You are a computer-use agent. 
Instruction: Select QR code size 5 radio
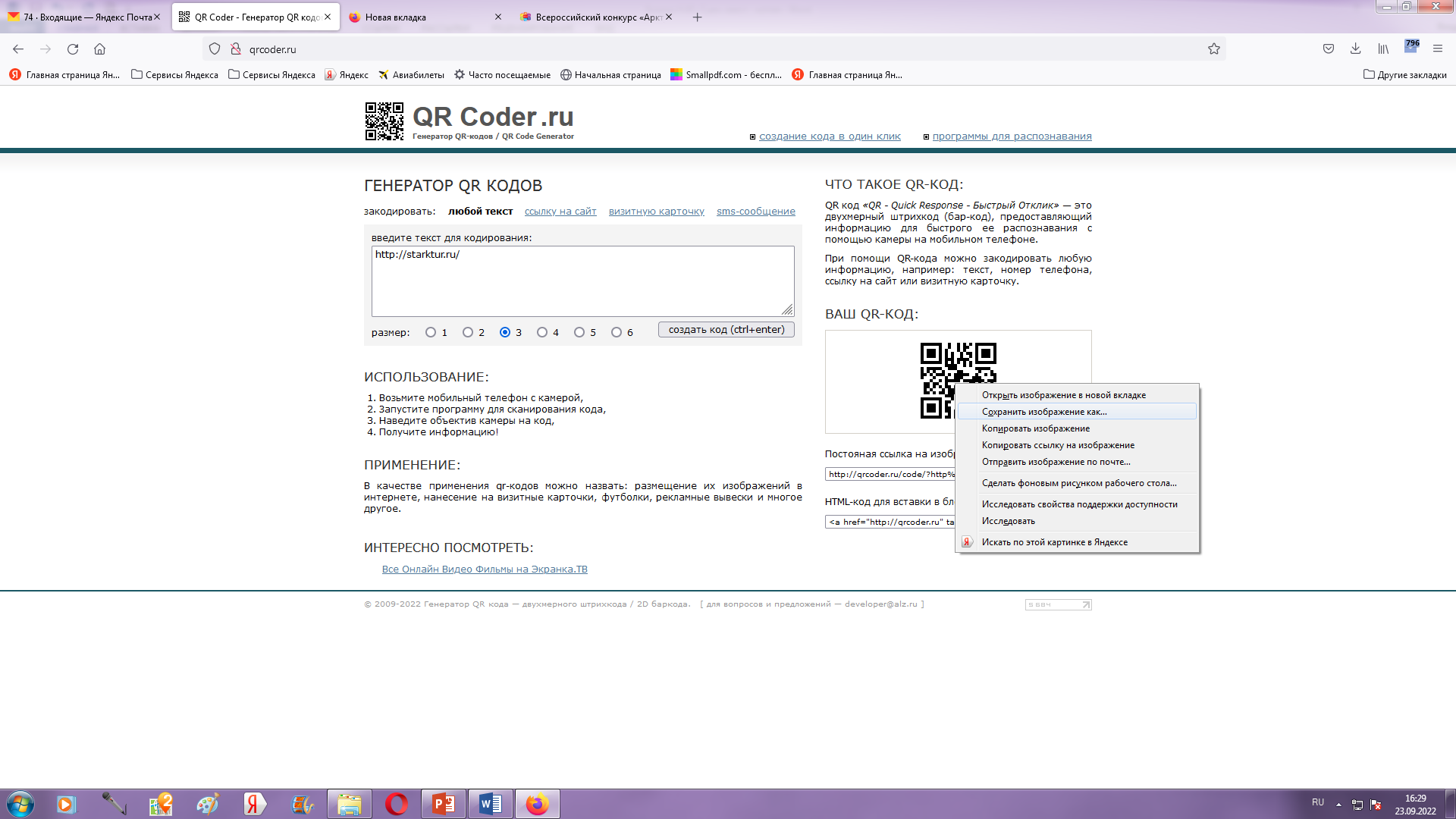[579, 332]
